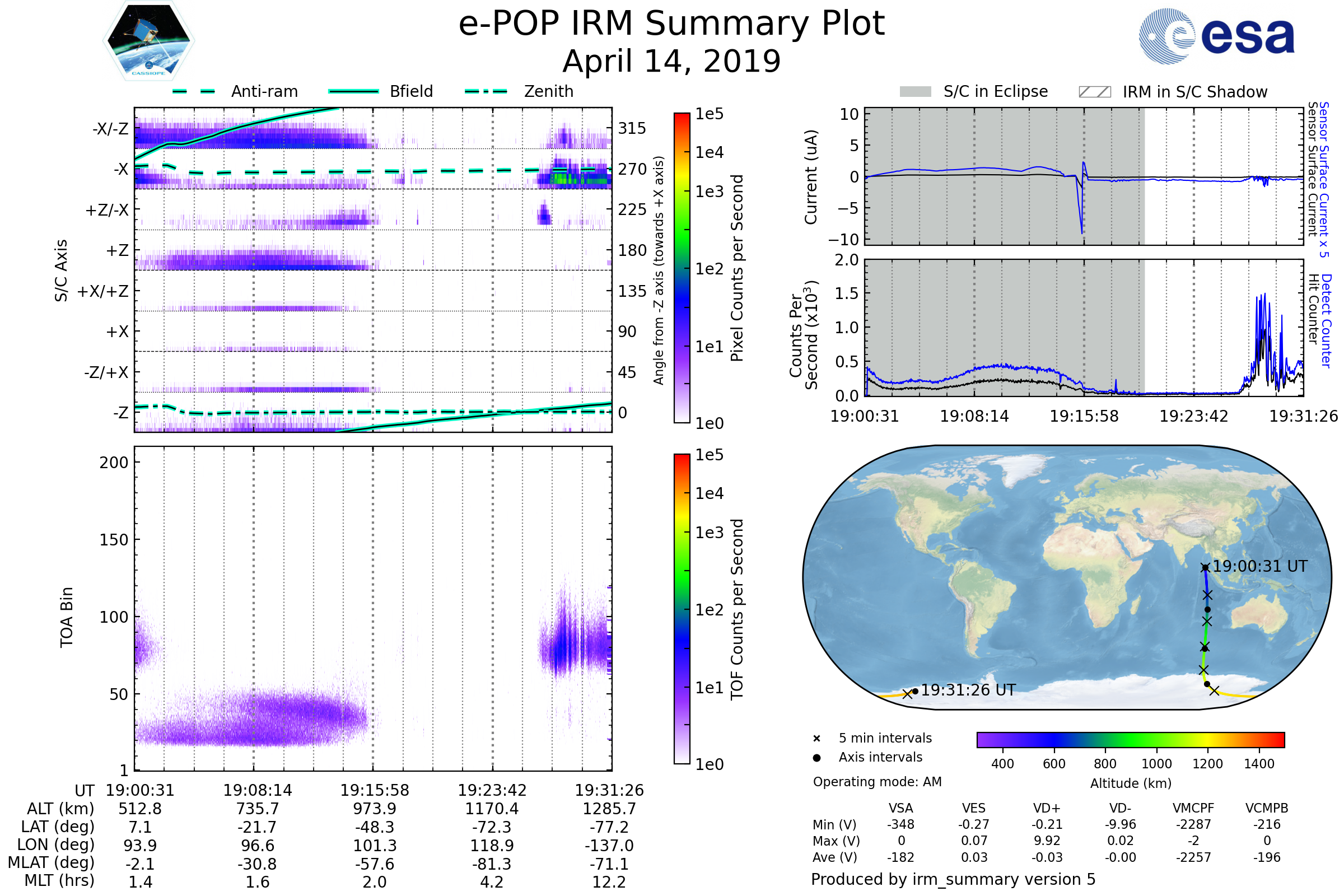This screenshot has height=896, width=1344.
Task: Click the Pixel Counts per Second colorbar
Action: (682, 268)
